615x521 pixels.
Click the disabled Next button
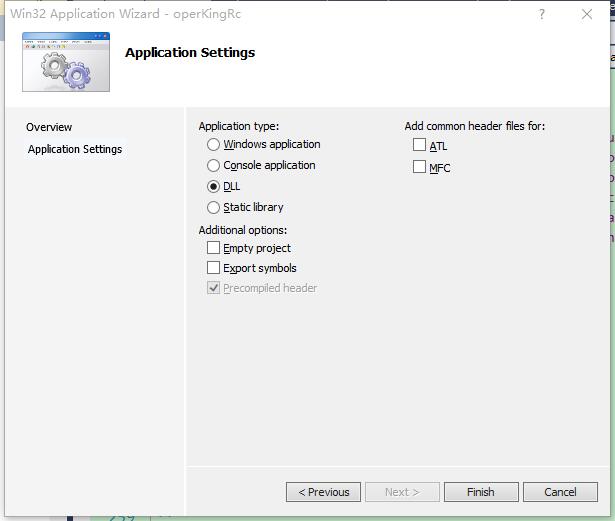coord(402,492)
